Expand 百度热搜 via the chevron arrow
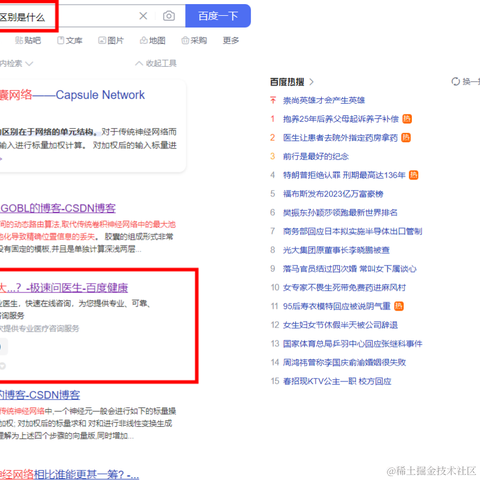This screenshot has width=480, height=480. [311, 82]
